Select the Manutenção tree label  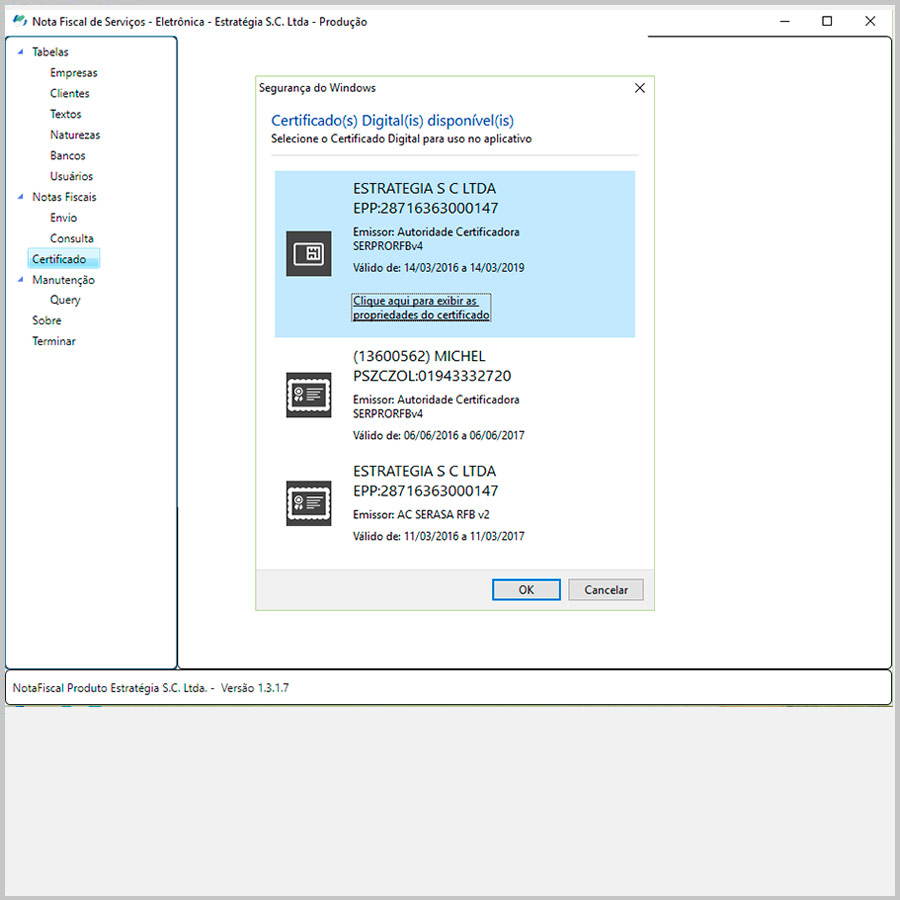[x=63, y=280]
